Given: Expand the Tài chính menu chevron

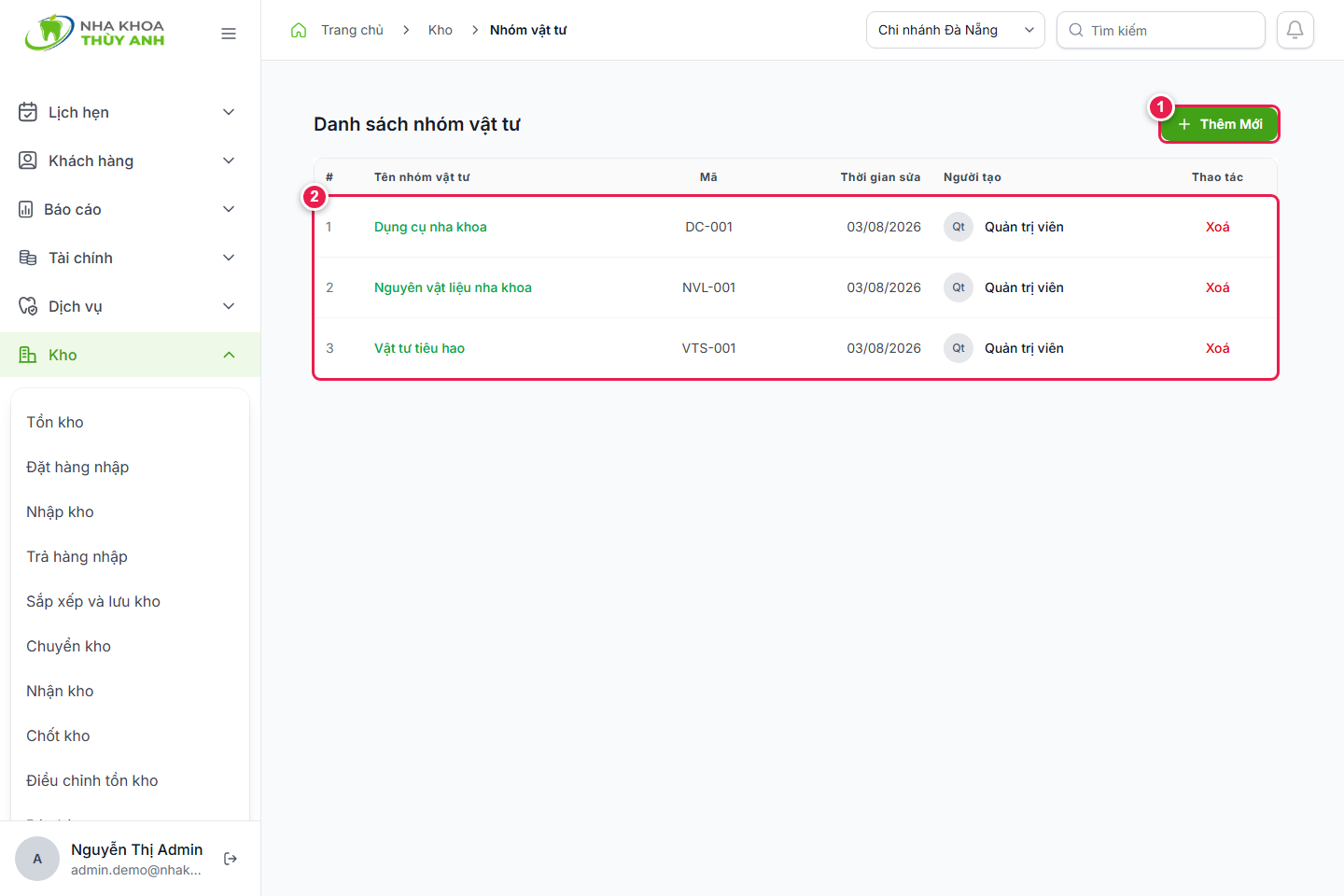Looking at the screenshot, I should (x=229, y=258).
